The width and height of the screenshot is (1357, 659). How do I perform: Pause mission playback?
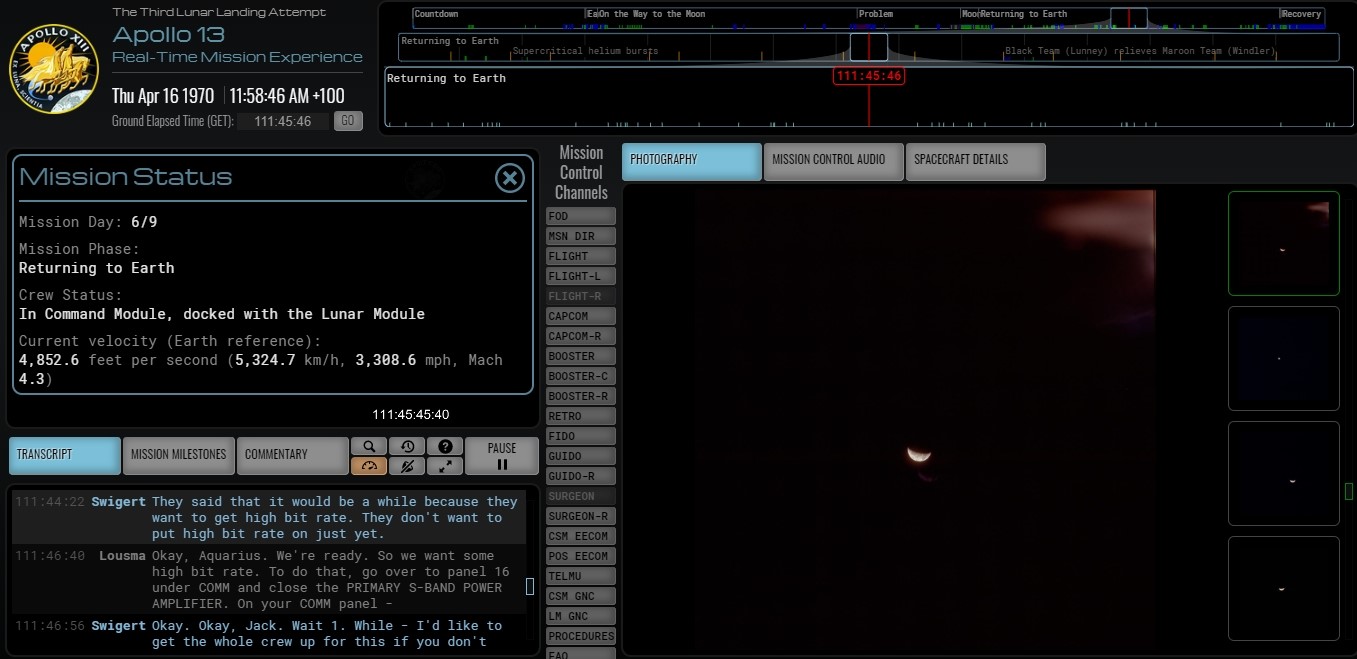click(502, 456)
